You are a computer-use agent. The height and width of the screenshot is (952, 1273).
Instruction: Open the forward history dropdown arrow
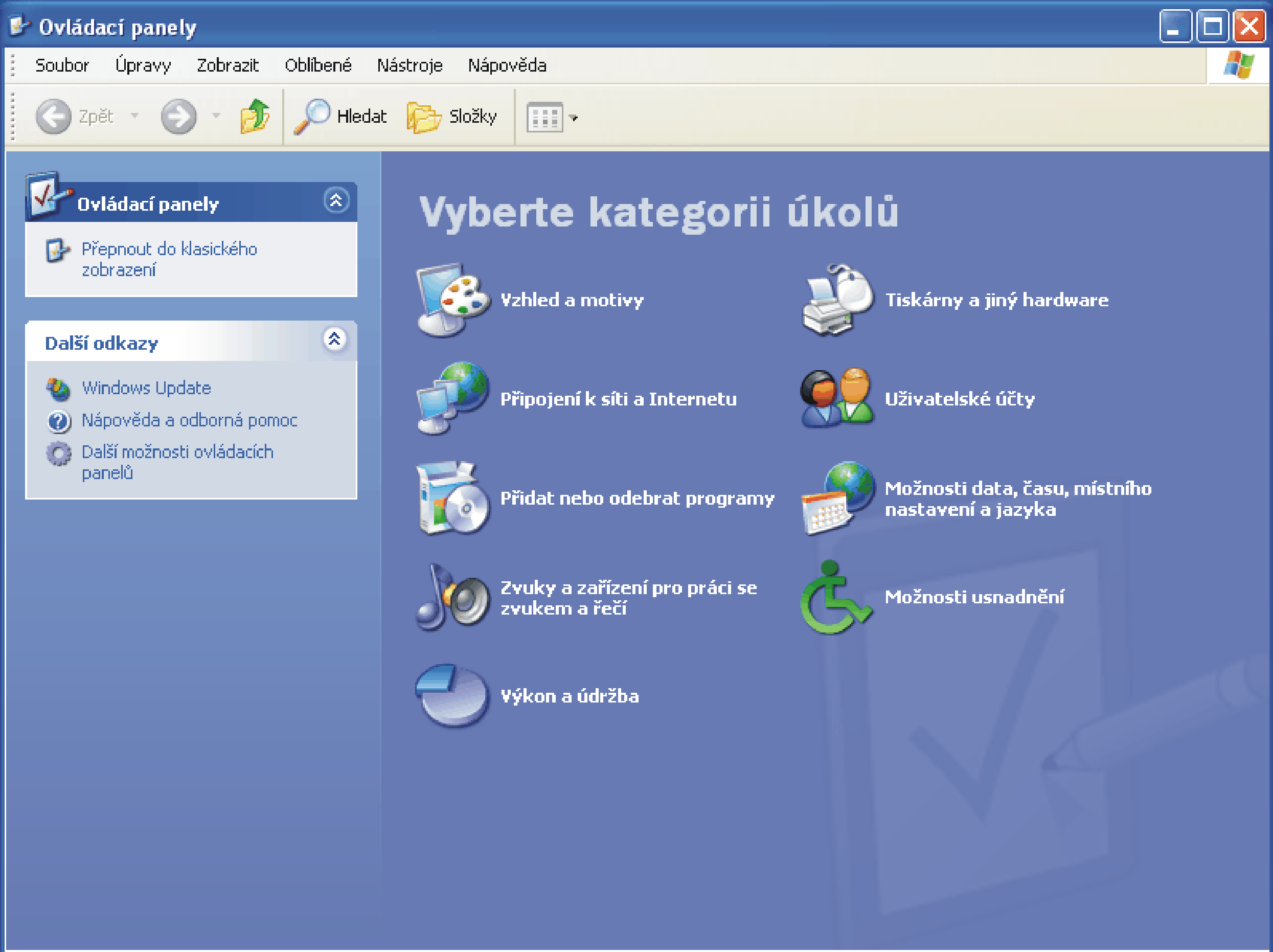point(216,116)
